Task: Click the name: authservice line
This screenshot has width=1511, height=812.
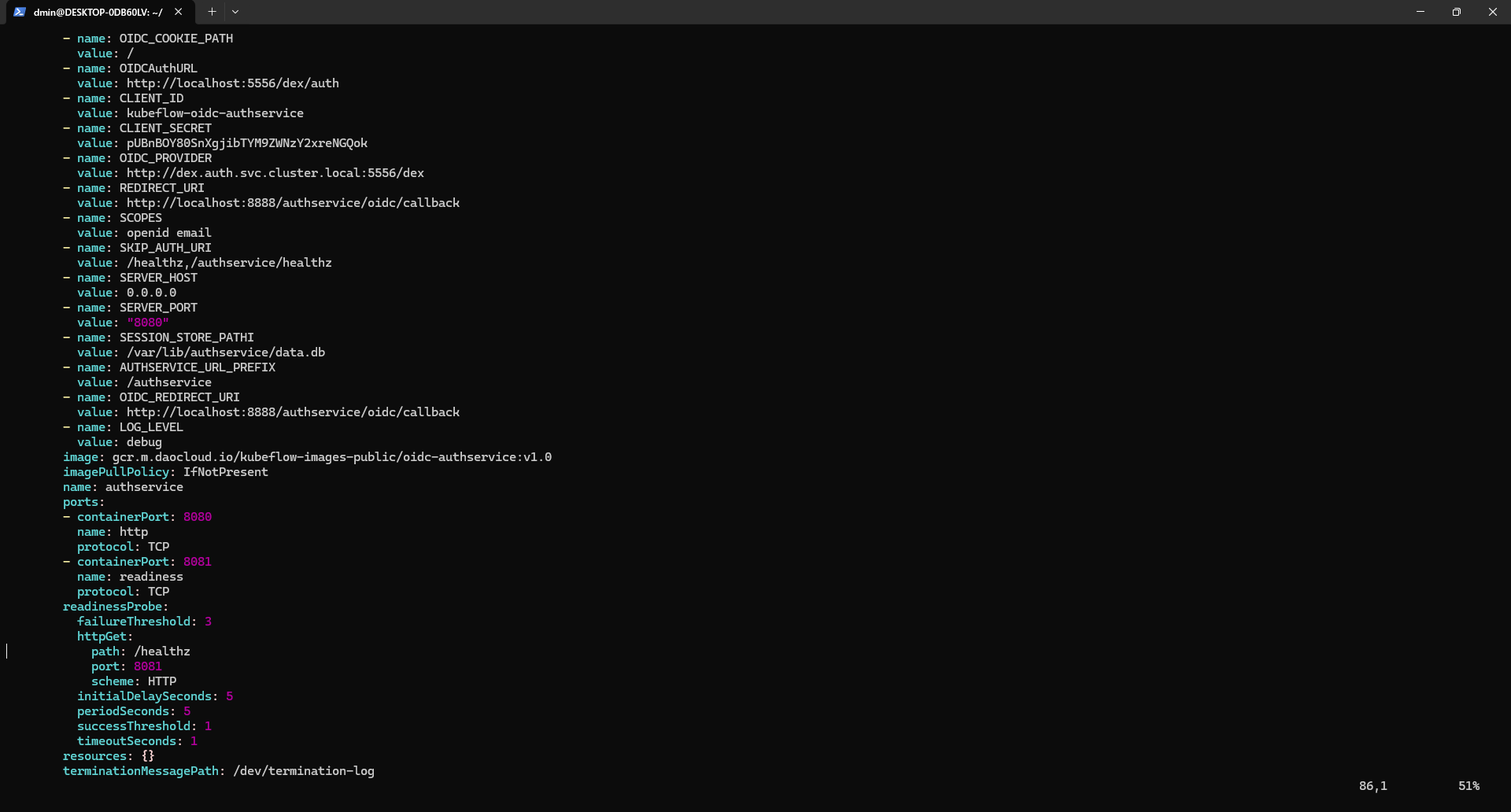Action: pos(123,487)
